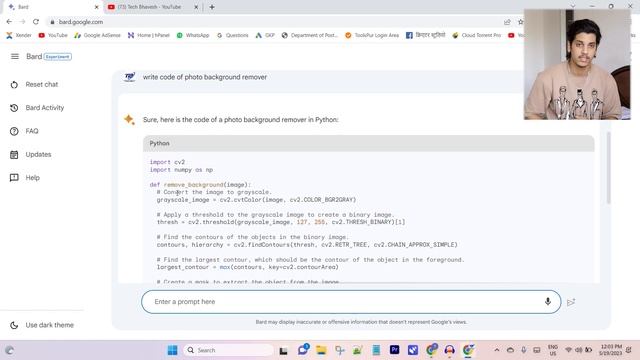Screen dimensions: 640x360
Task: Open Bard Activity from the sidebar
Action: pos(37,108)
